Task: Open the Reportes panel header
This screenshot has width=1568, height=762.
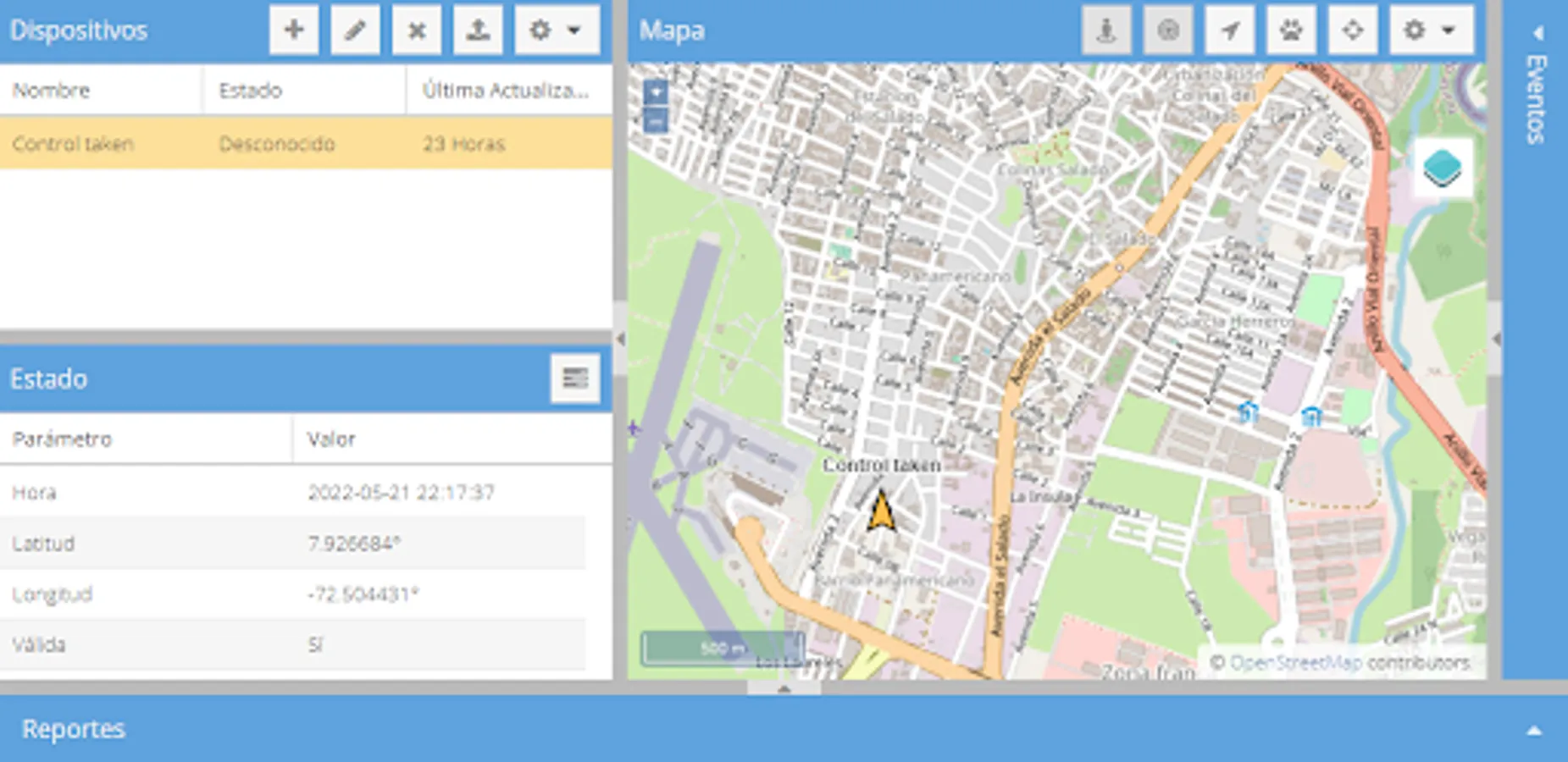Action: click(74, 728)
